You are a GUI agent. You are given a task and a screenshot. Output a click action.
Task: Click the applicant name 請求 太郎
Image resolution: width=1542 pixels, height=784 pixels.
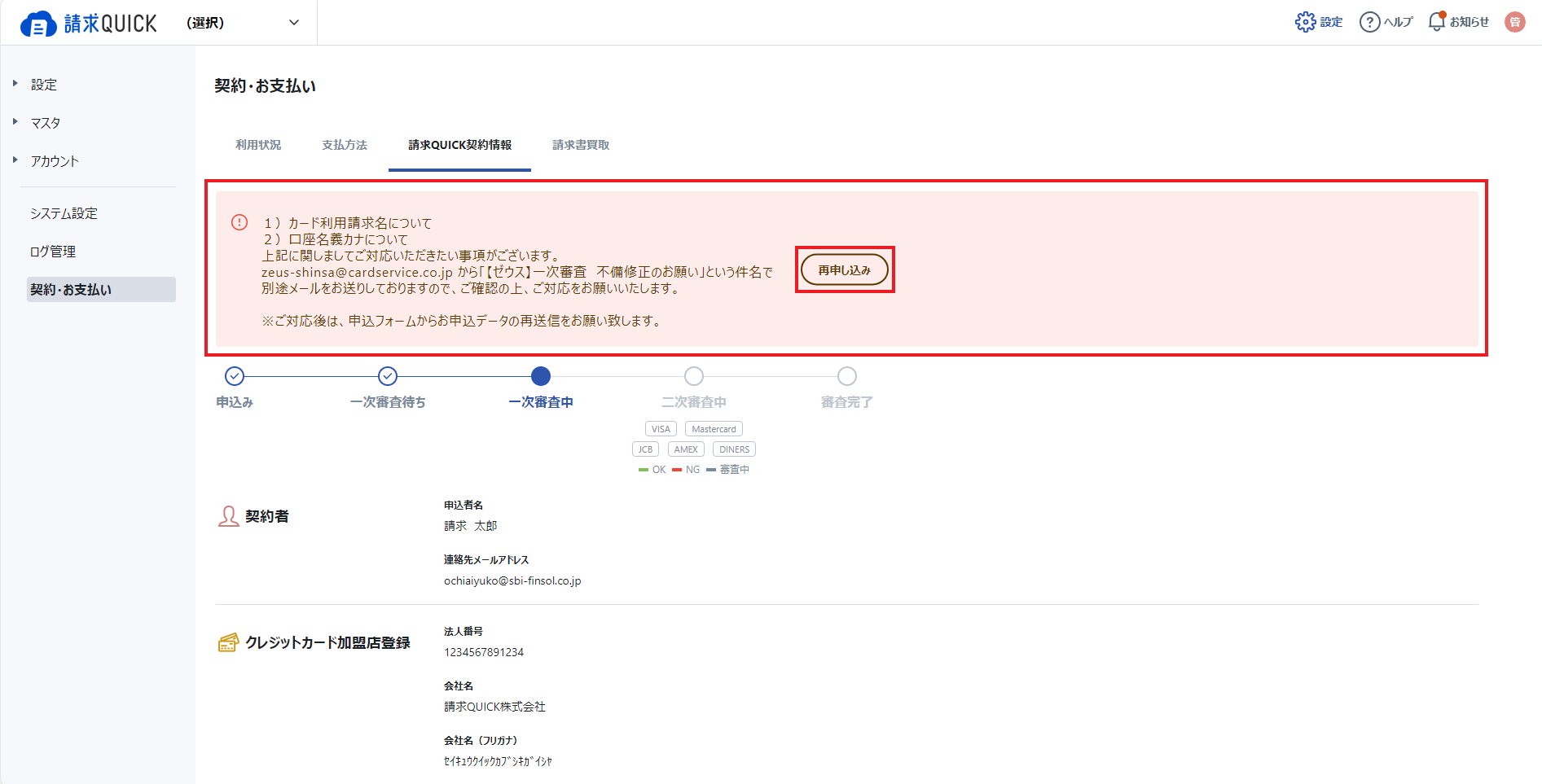470,526
